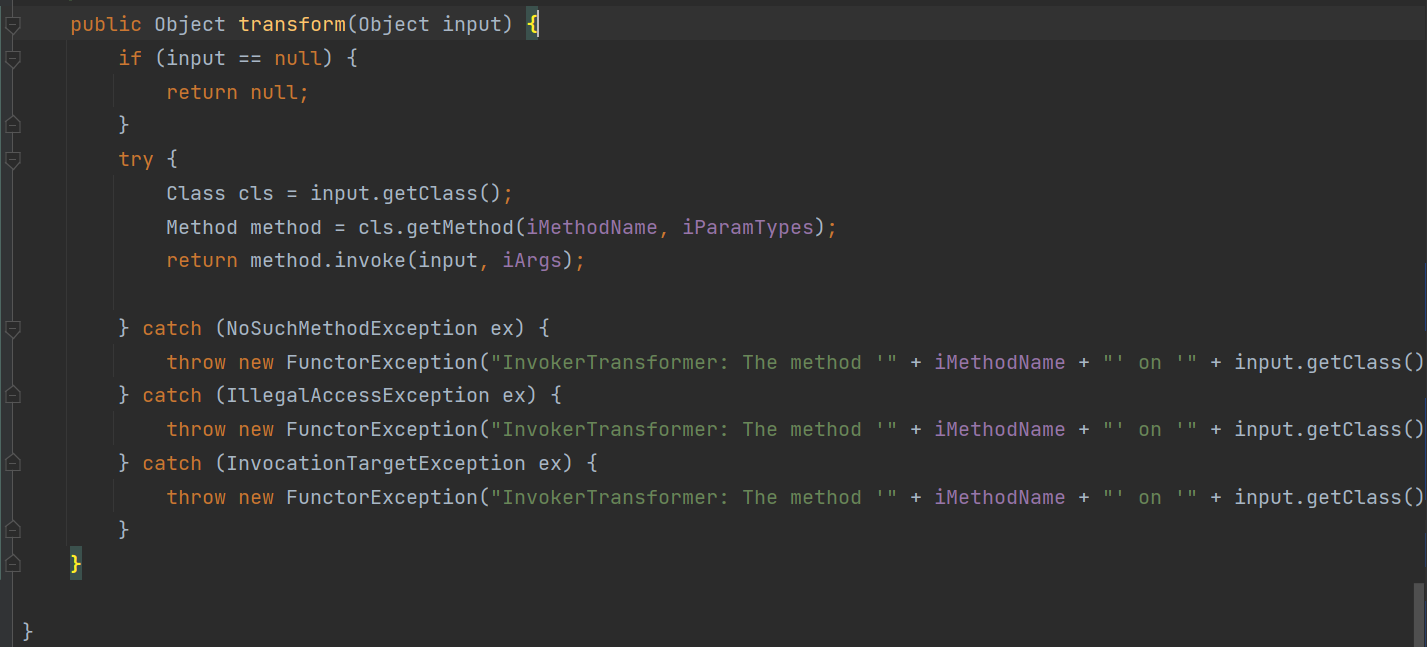The height and width of the screenshot is (647, 1427).
Task: Click fold-end marker beside the last catch's closing brace
Action: [x=12, y=530]
